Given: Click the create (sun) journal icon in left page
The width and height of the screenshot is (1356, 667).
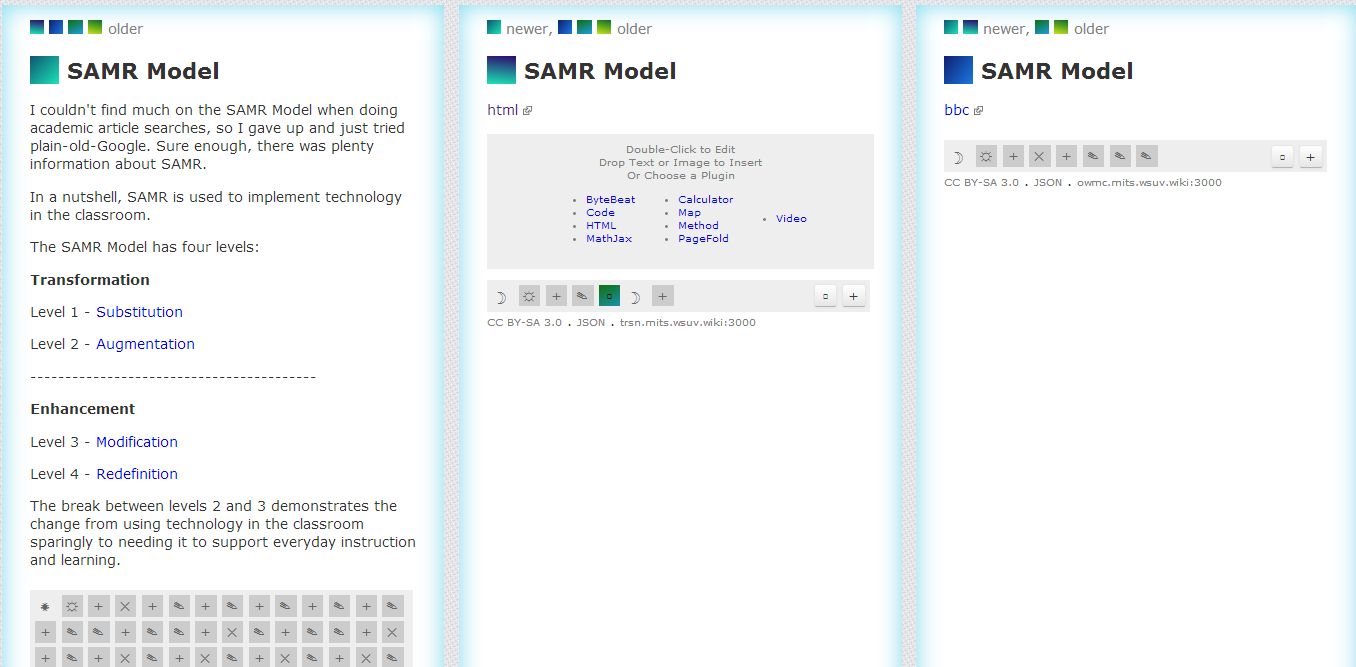Looking at the screenshot, I should pyautogui.click(x=72, y=605).
